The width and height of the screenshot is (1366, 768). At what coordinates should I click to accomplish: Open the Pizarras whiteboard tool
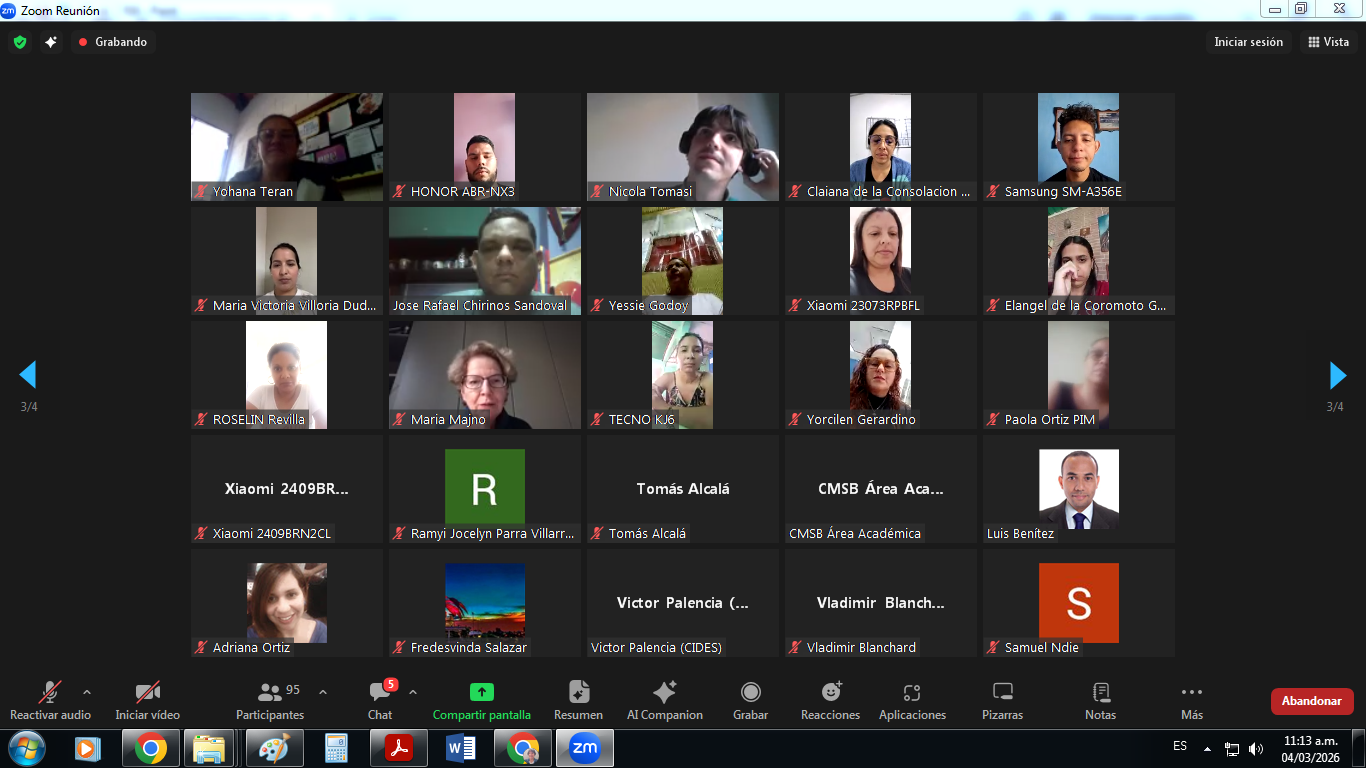(x=1002, y=700)
